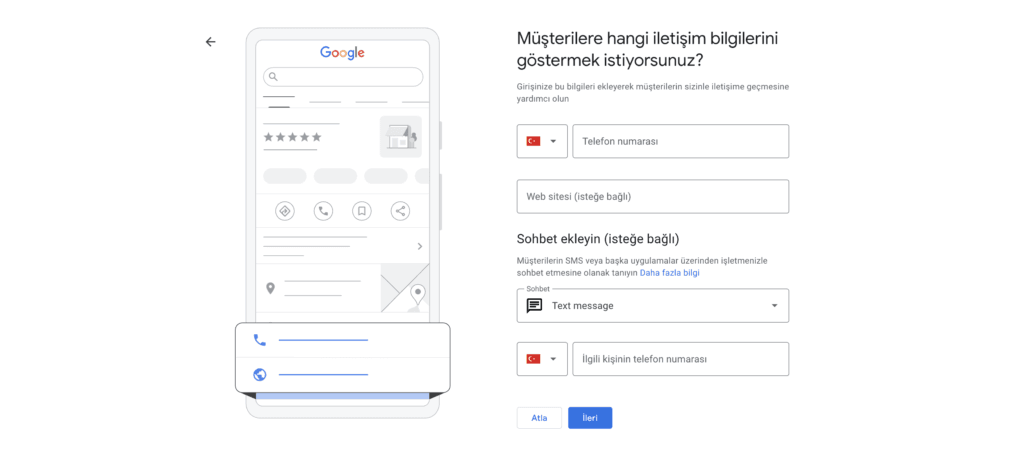The image size is (1024, 450).
Task: Click the call icon in phone mockup
Action: click(323, 210)
